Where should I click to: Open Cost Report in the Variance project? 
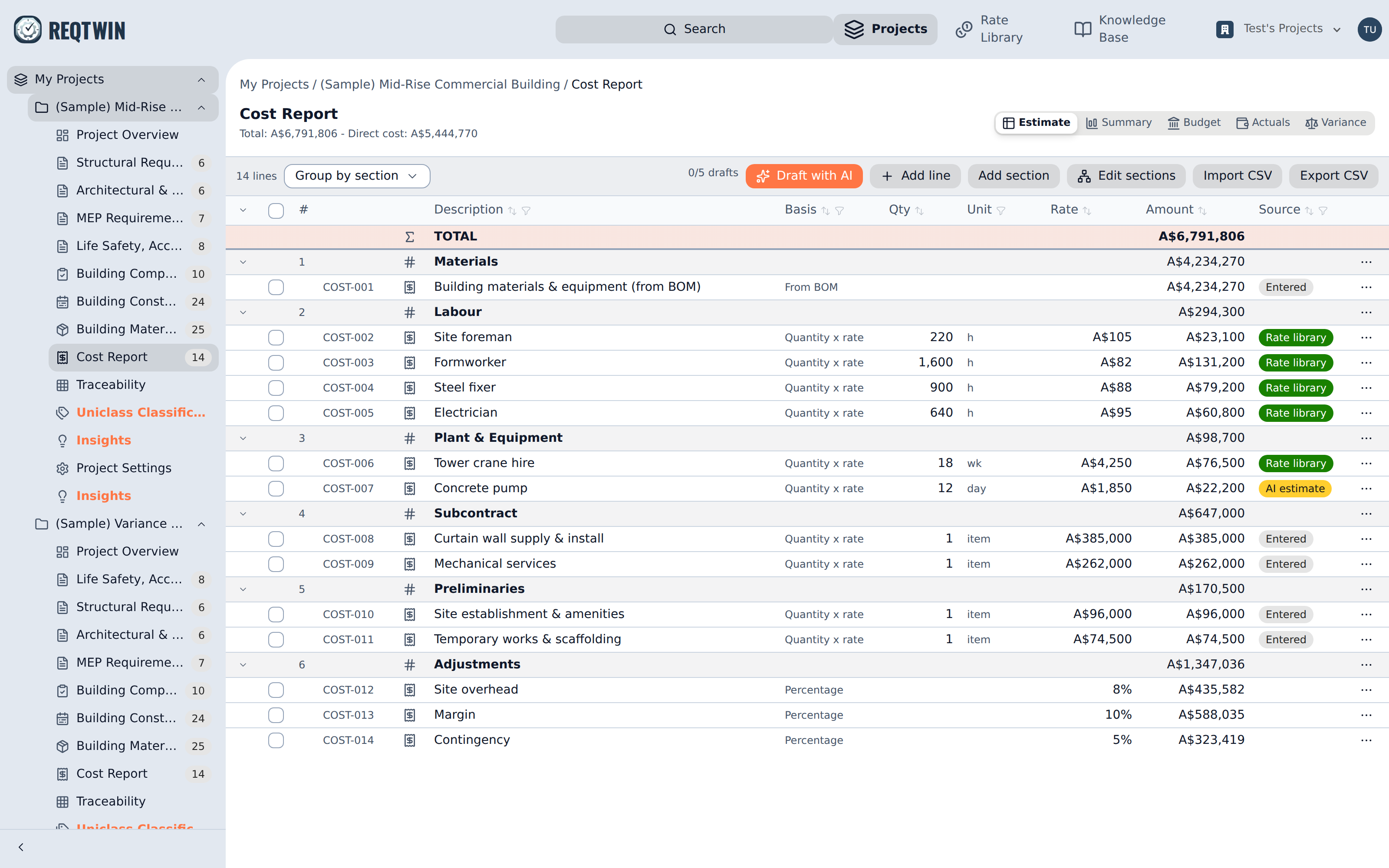(133, 774)
